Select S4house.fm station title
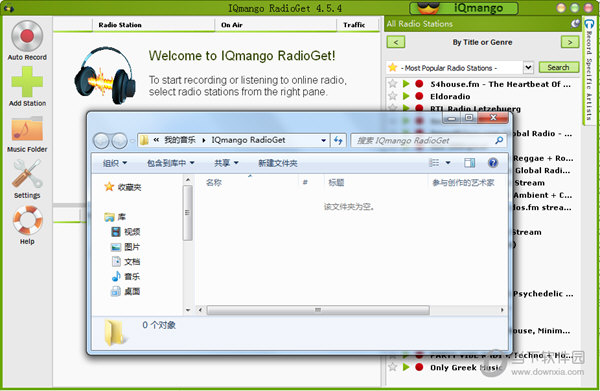This screenshot has height=391, width=600. (501, 84)
